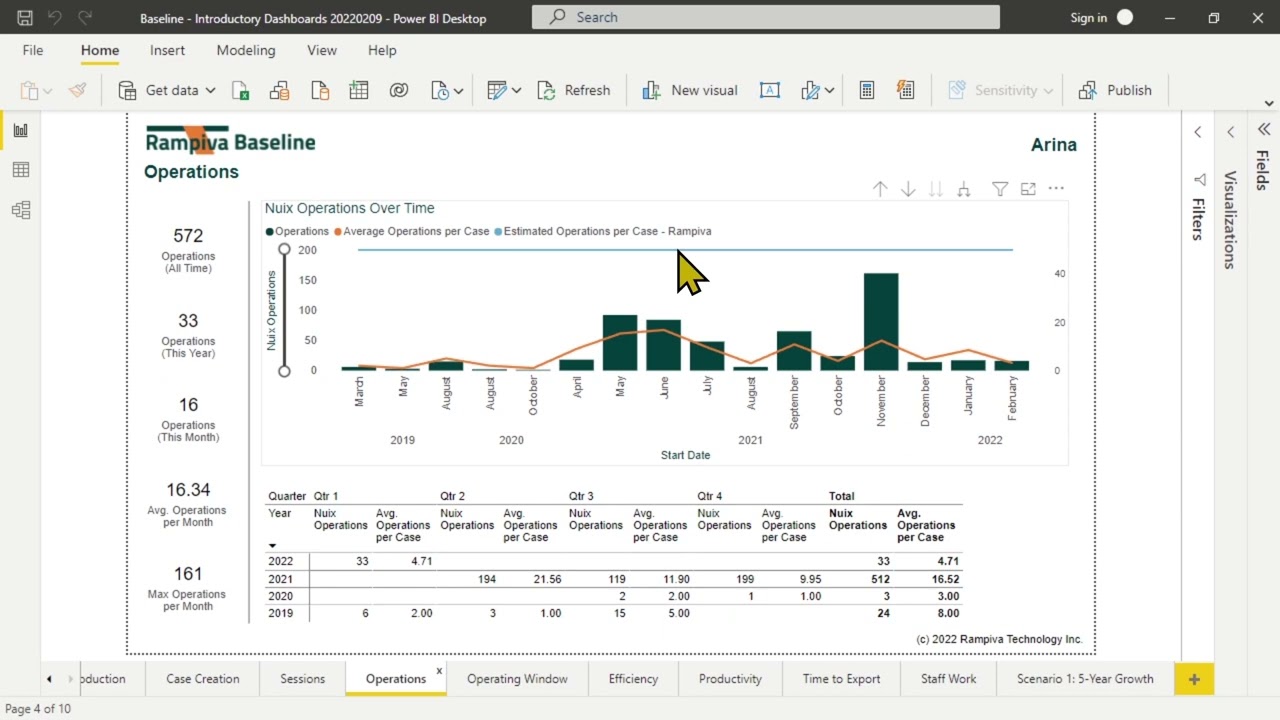Go to next hierarchy level double-arrow
Screen dimensions: 1280x720
936,189
